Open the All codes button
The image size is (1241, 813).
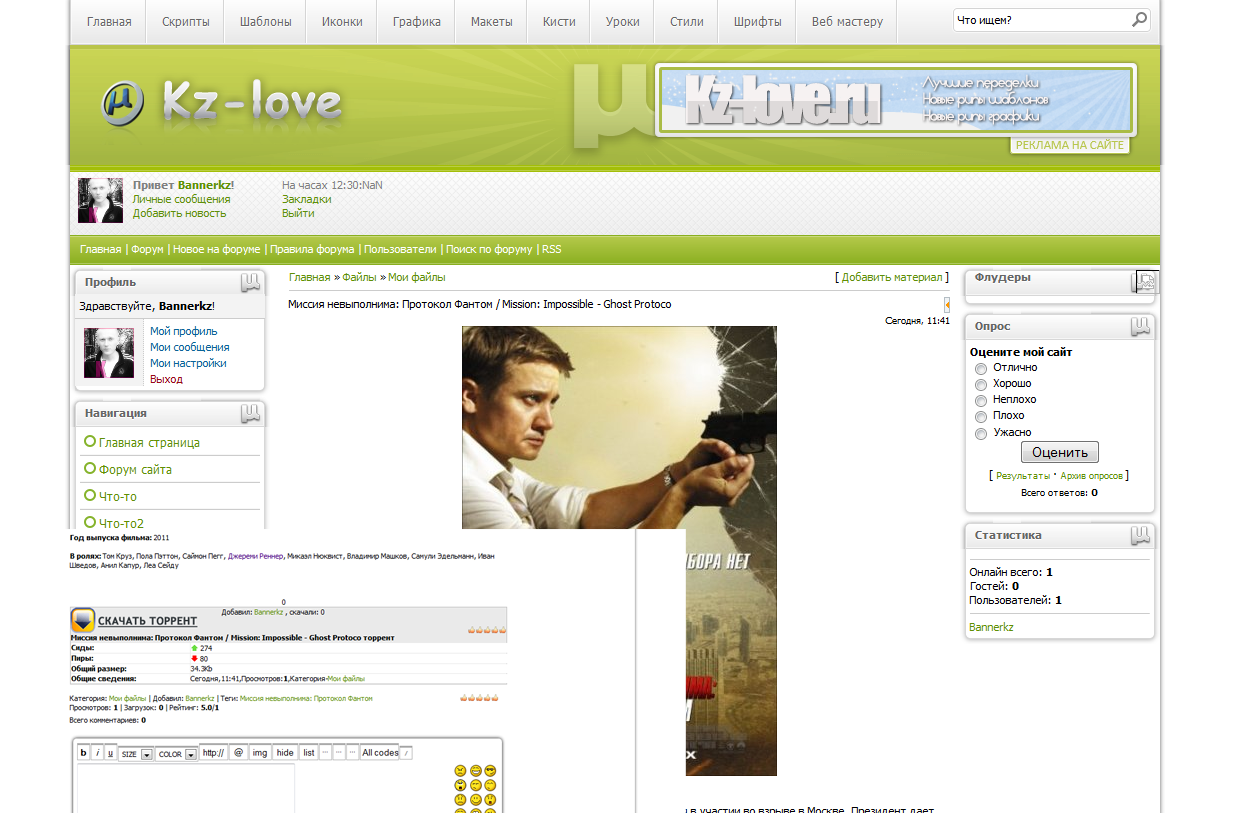tap(380, 753)
